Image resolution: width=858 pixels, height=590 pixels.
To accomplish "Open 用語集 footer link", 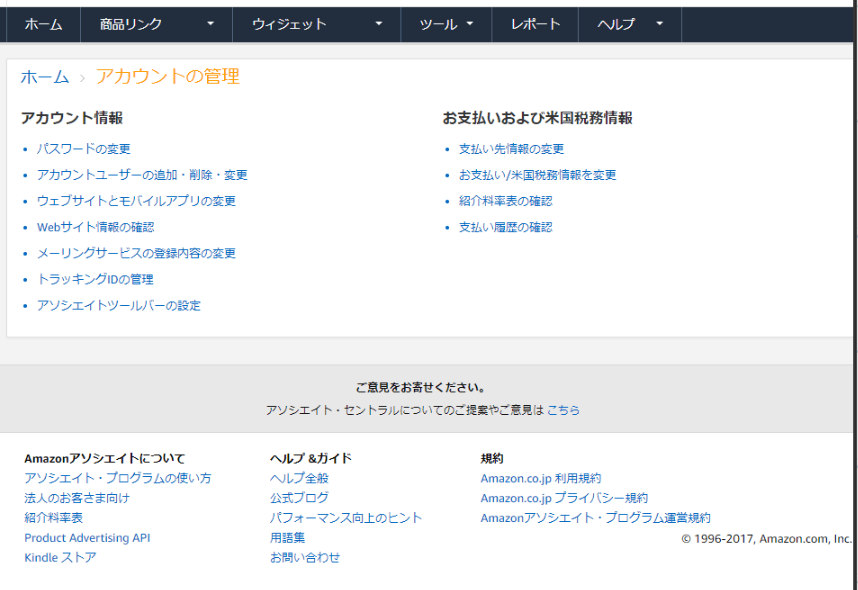I will pyautogui.click(x=287, y=538).
